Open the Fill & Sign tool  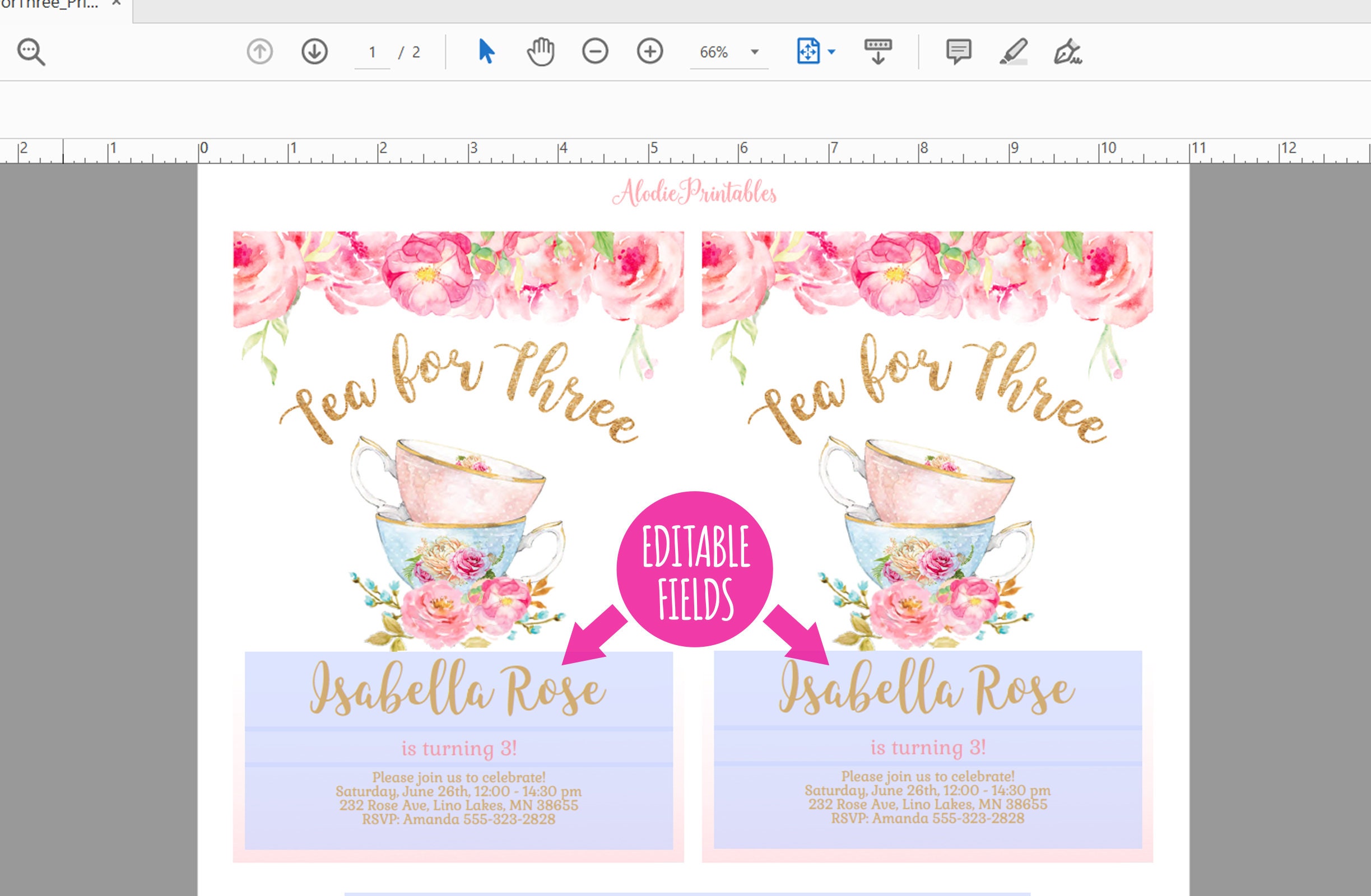pyautogui.click(x=1070, y=52)
